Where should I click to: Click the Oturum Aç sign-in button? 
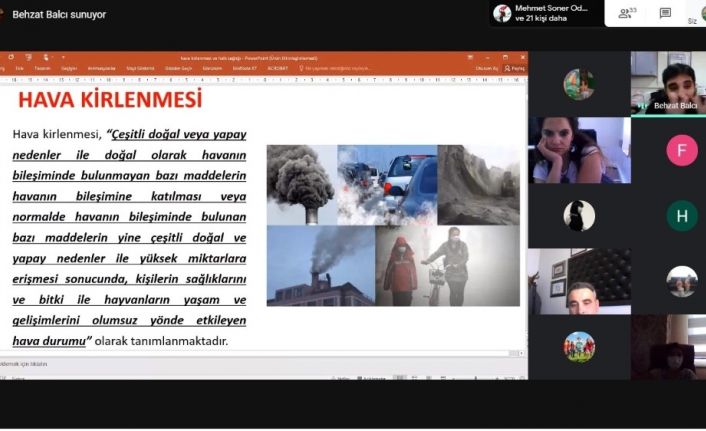(487, 69)
